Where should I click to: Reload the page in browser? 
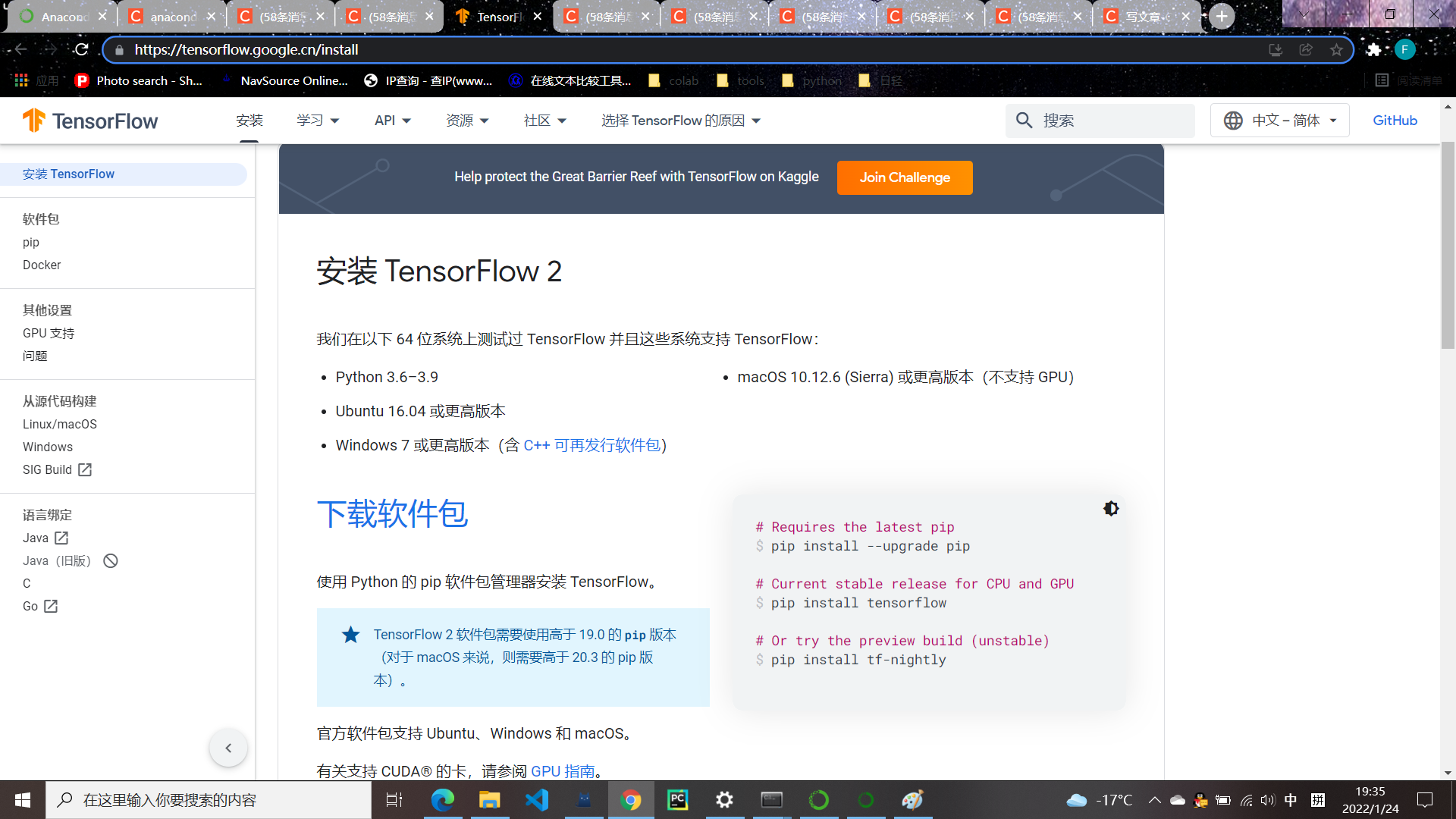tap(81, 49)
